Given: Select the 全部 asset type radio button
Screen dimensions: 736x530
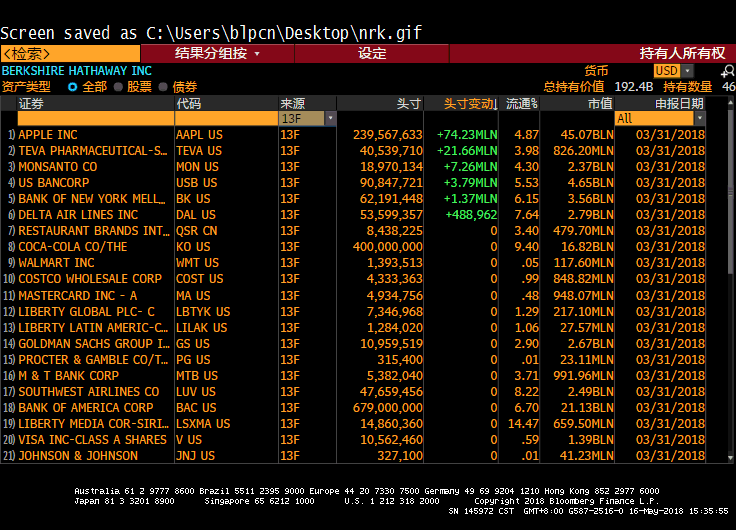Looking at the screenshot, I should tap(72, 87).
